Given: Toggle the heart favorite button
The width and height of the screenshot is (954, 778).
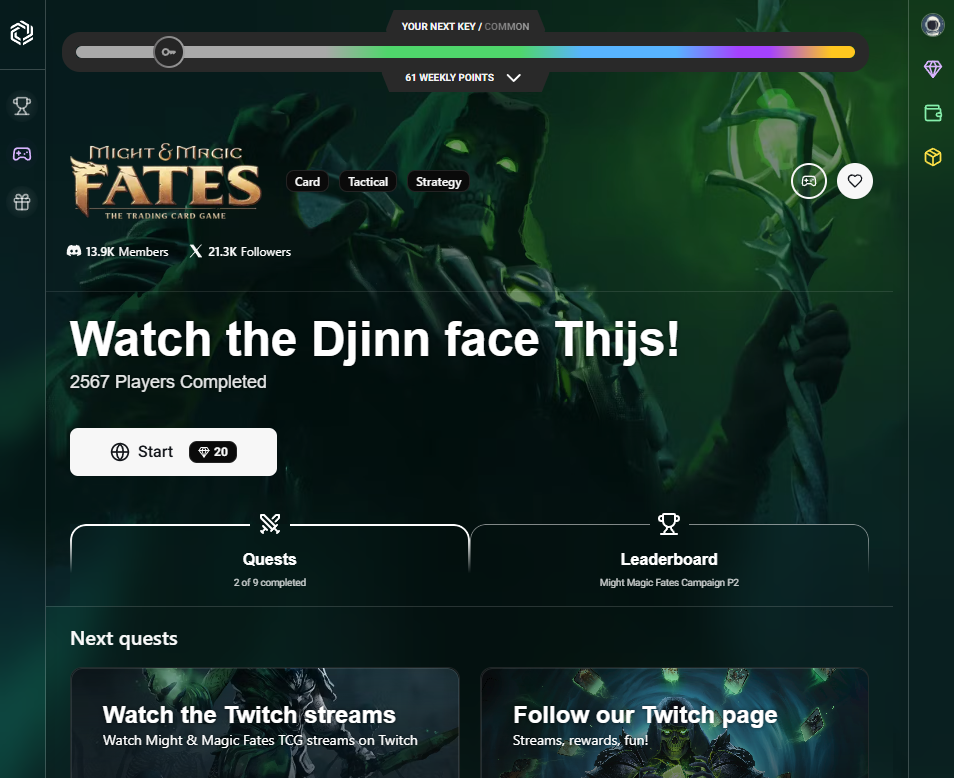Looking at the screenshot, I should point(855,181).
